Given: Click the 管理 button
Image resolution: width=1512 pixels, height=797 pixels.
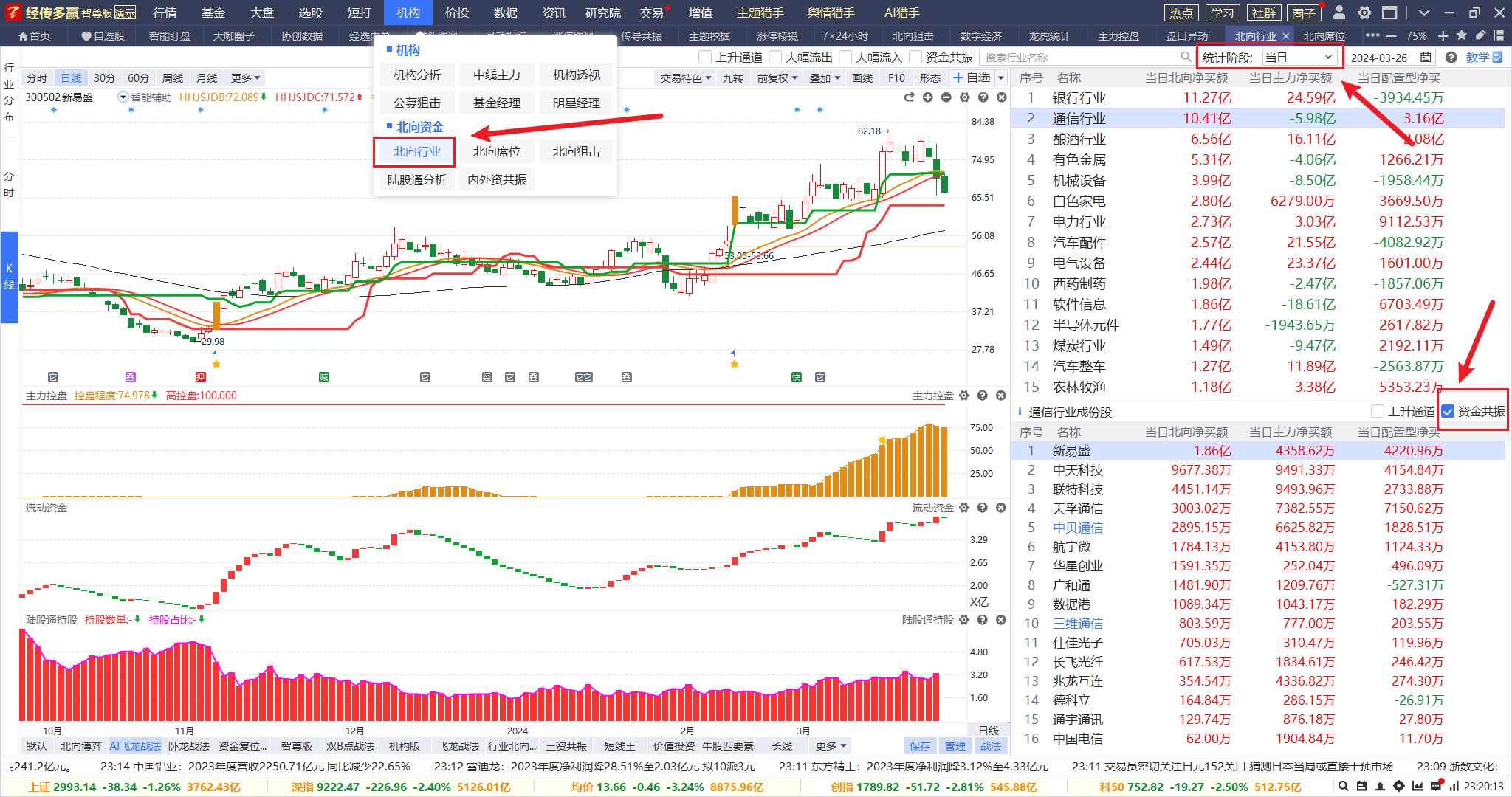Looking at the screenshot, I should coord(955,746).
